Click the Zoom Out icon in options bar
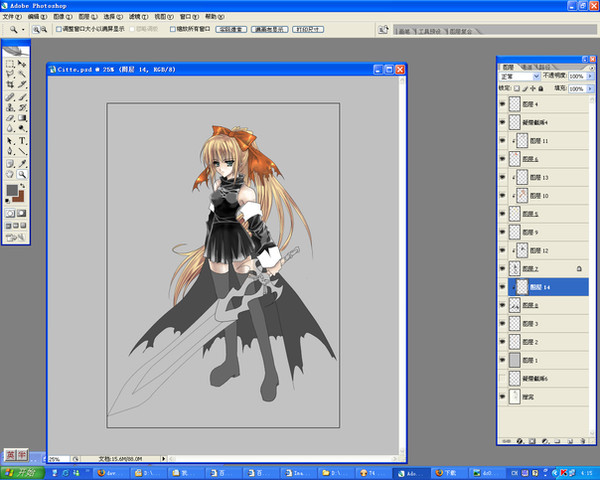This screenshot has height=480, width=600. [44, 29]
